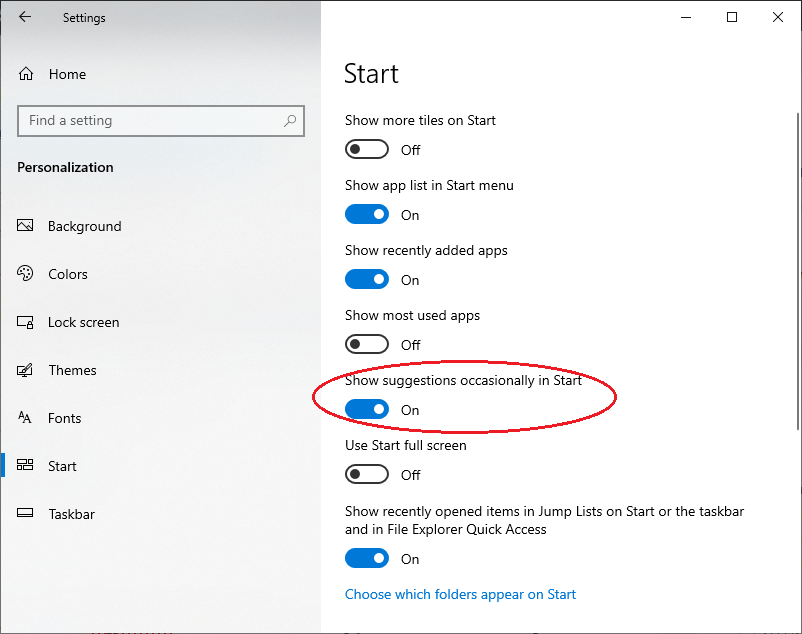This screenshot has height=634, width=802.
Task: Click the Home icon in sidebar
Action: point(27,74)
